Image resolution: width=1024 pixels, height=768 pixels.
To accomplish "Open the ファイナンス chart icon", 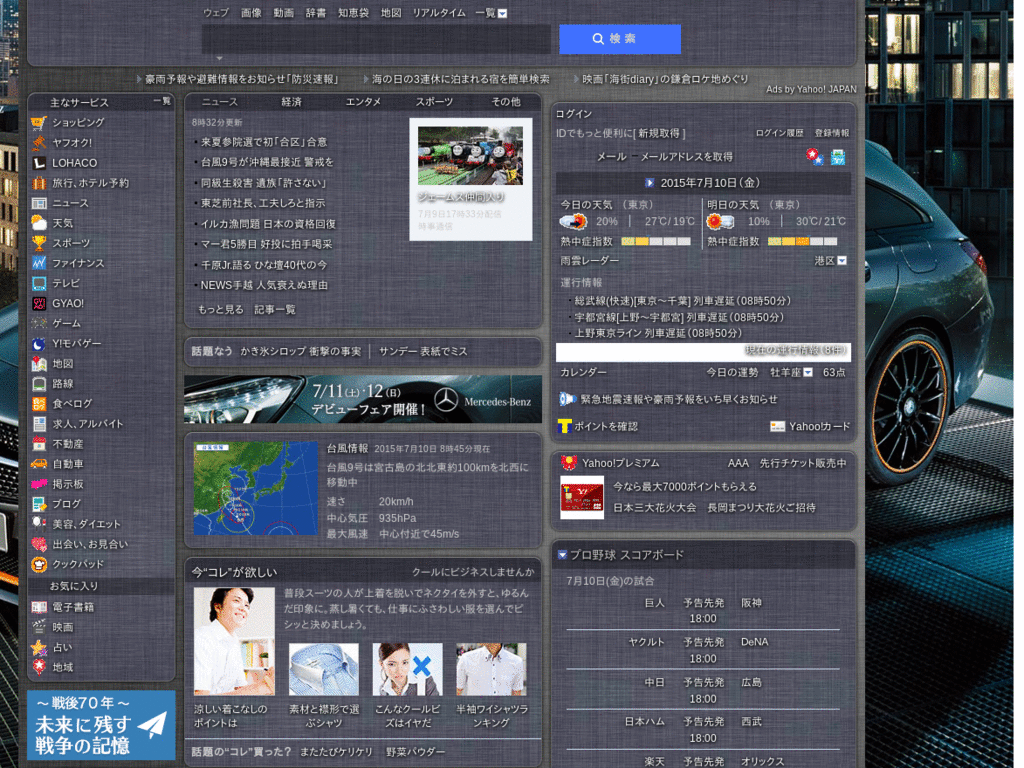I will (39, 263).
